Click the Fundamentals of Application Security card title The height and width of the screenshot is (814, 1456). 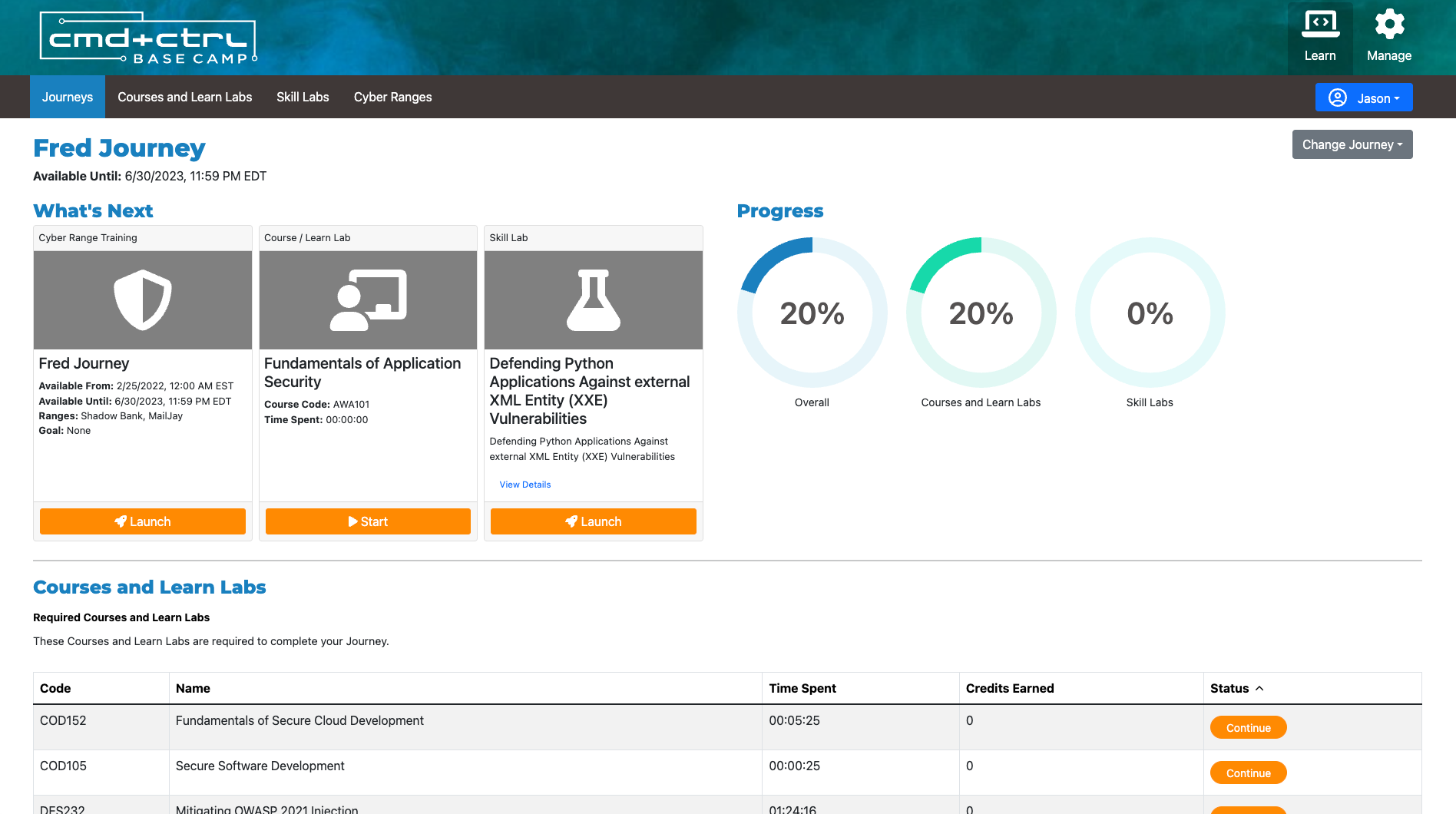click(x=362, y=372)
